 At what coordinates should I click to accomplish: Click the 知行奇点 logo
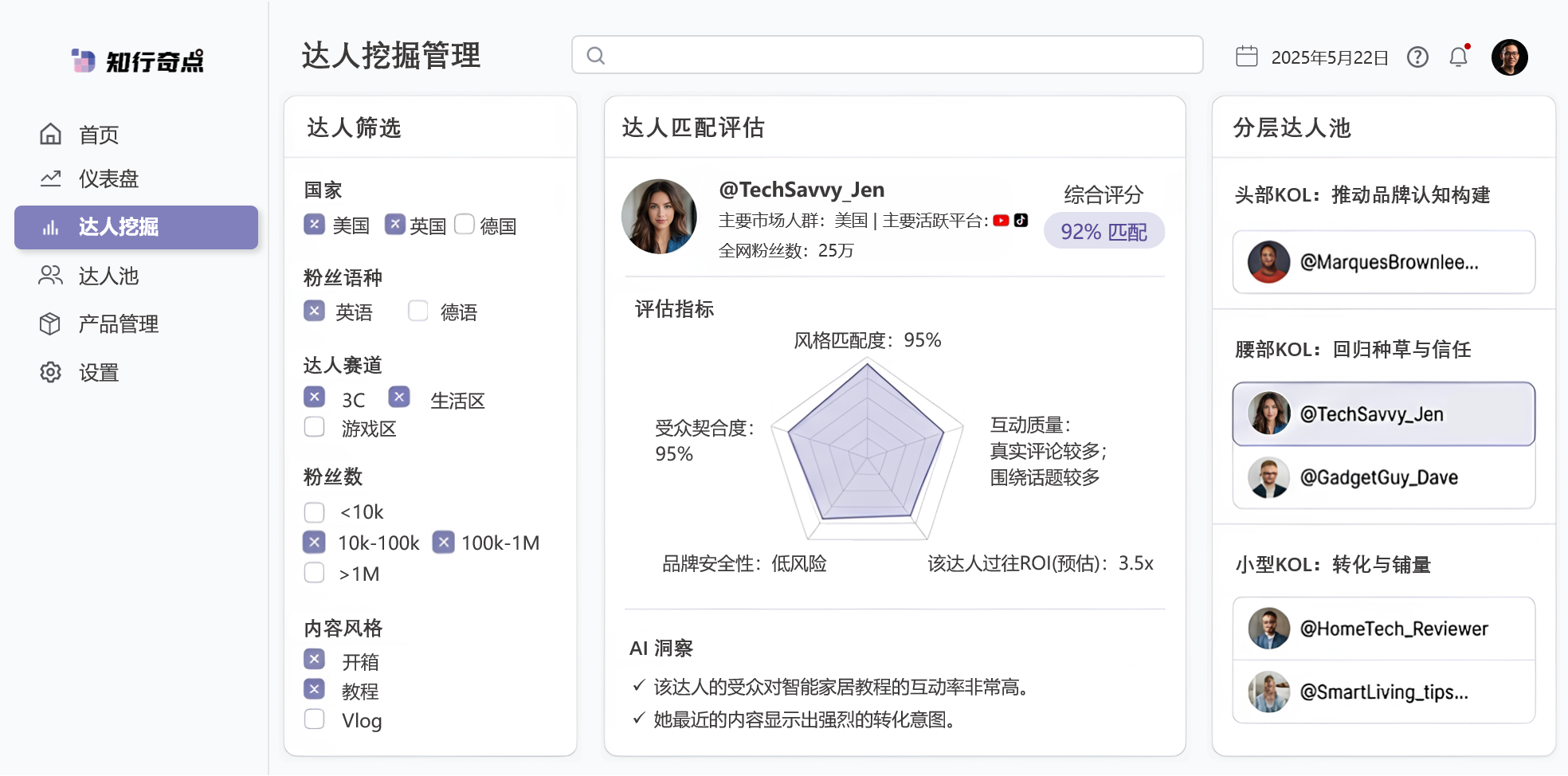(x=137, y=61)
